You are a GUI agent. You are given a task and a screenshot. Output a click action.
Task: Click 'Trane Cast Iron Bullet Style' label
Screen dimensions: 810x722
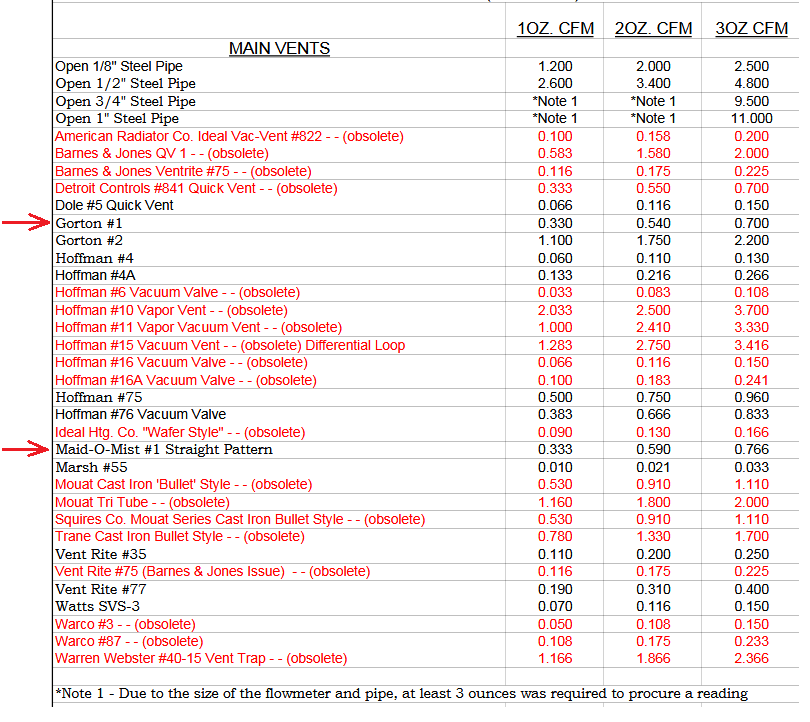coord(180,537)
